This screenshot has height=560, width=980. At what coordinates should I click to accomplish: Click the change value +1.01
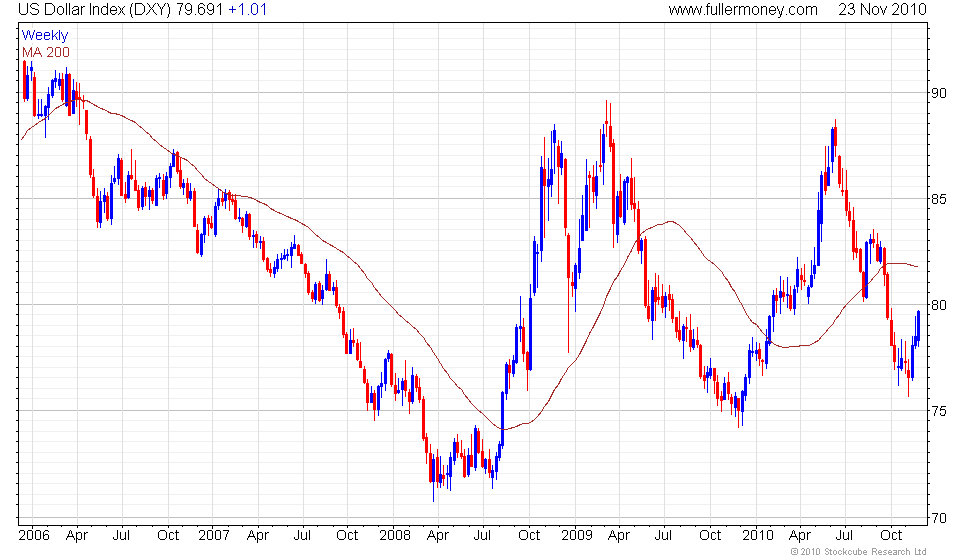coord(248,10)
